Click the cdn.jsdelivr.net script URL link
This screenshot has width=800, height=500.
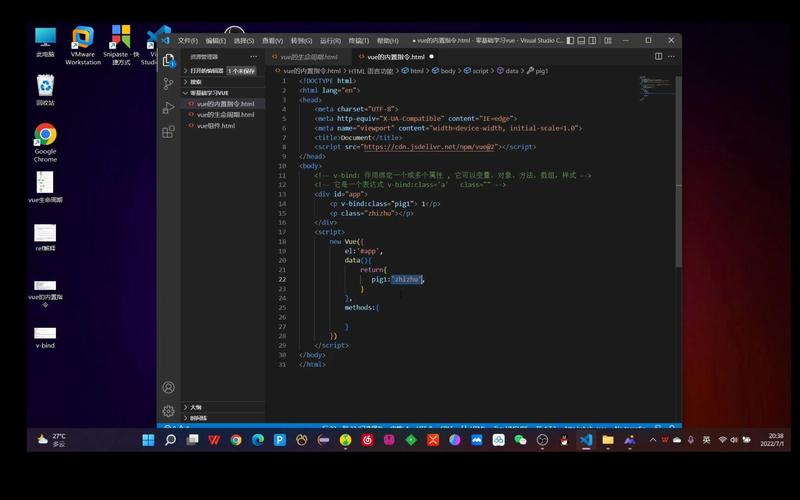point(429,147)
